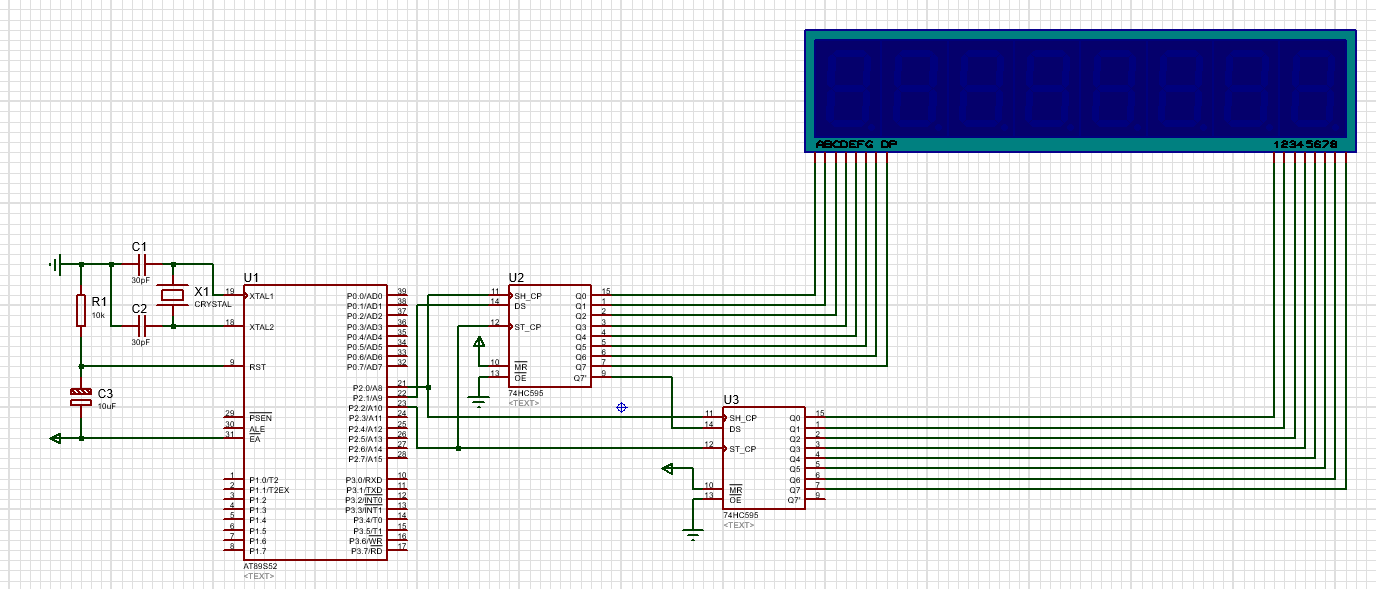Click the C1 reference label
The image size is (1376, 589).
(139, 246)
